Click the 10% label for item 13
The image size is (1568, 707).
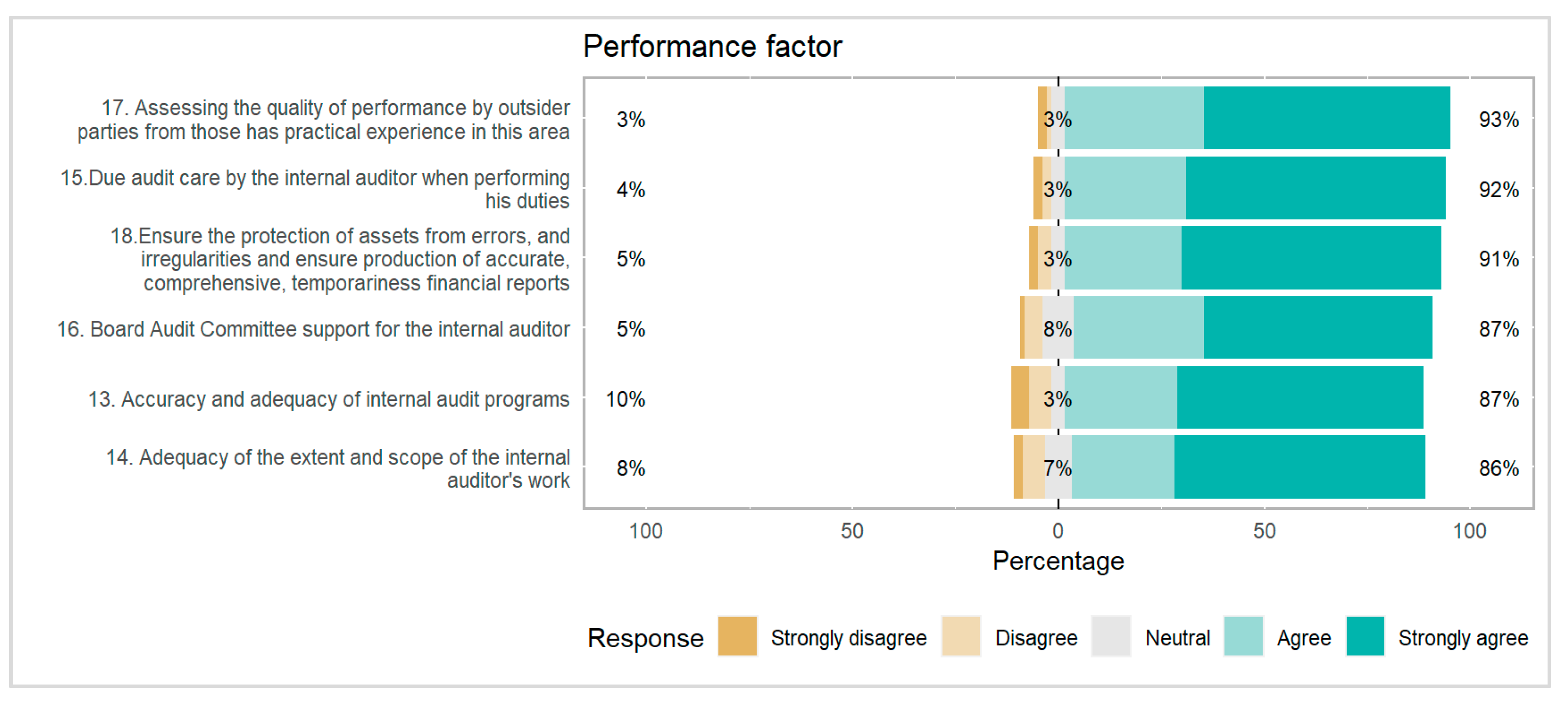(x=625, y=399)
